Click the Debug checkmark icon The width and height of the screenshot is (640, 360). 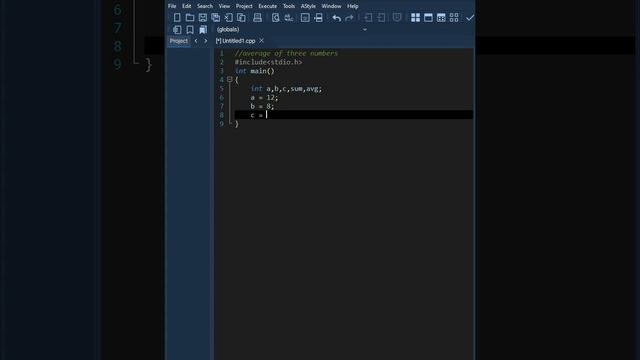point(470,18)
